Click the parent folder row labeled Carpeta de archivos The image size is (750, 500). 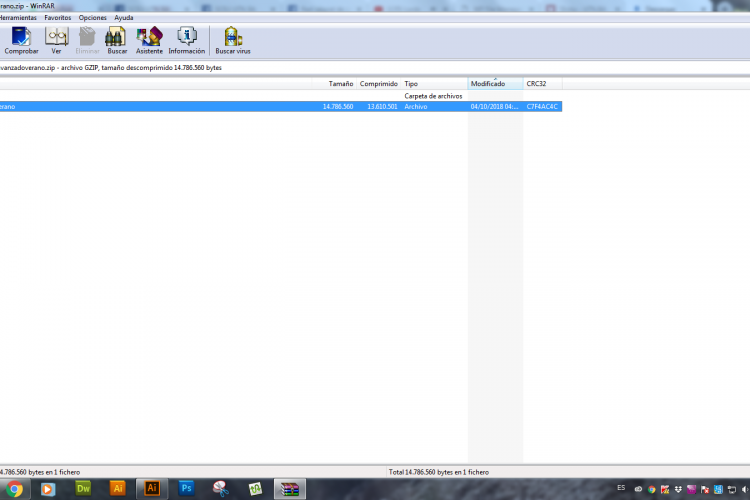[x=200, y=96]
